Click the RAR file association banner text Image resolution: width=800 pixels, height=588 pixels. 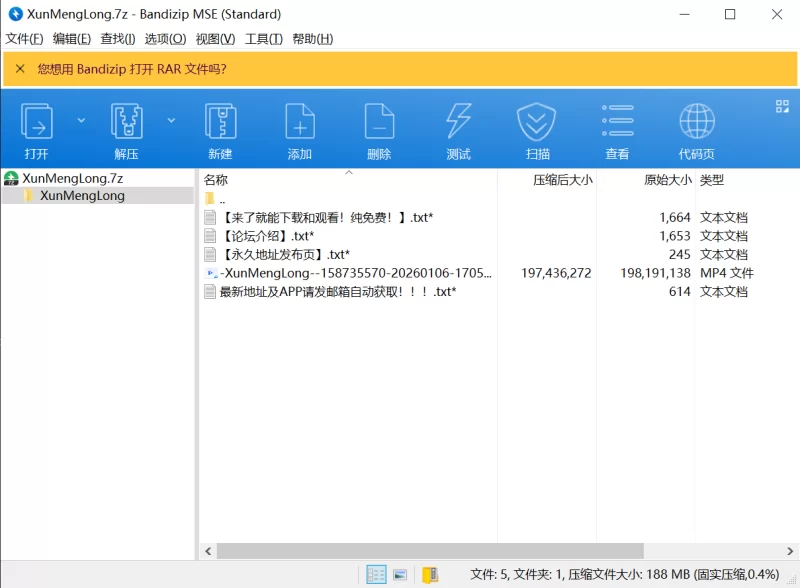(x=132, y=69)
